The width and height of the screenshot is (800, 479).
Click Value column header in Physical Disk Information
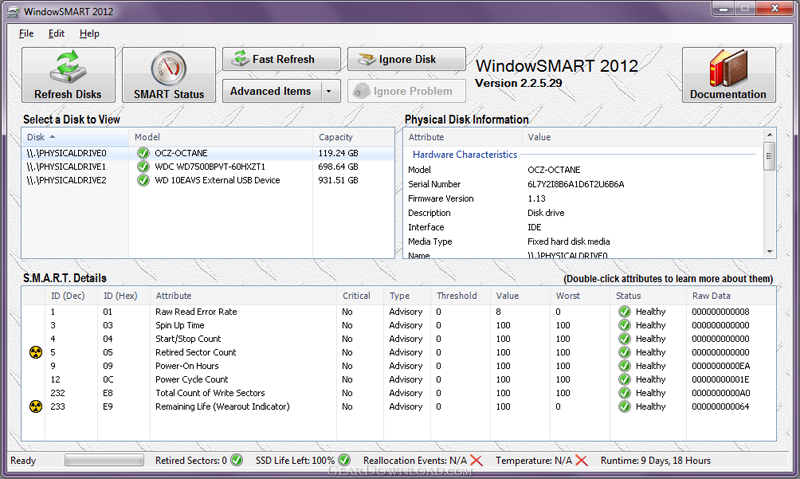pyautogui.click(x=643, y=137)
